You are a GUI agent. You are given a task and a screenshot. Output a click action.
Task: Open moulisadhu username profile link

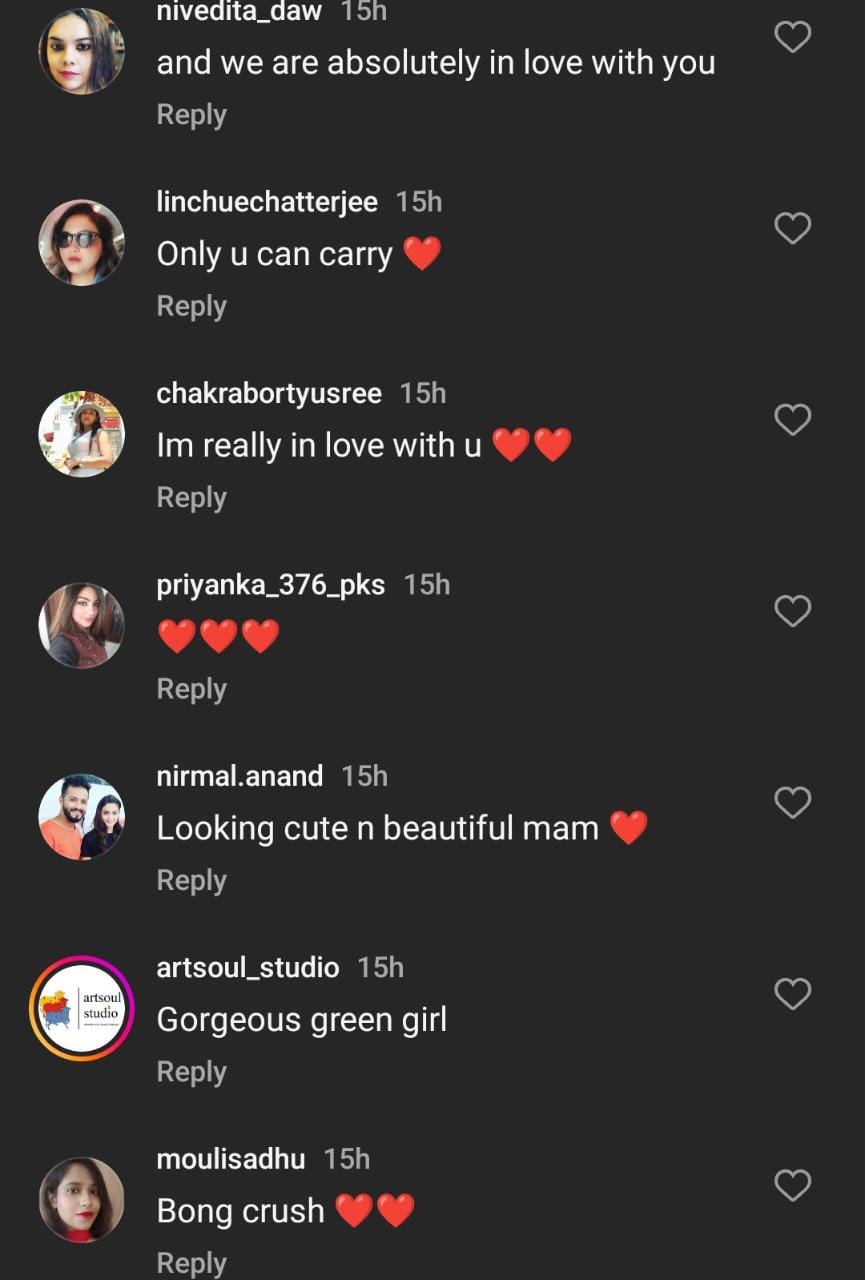point(231,1159)
